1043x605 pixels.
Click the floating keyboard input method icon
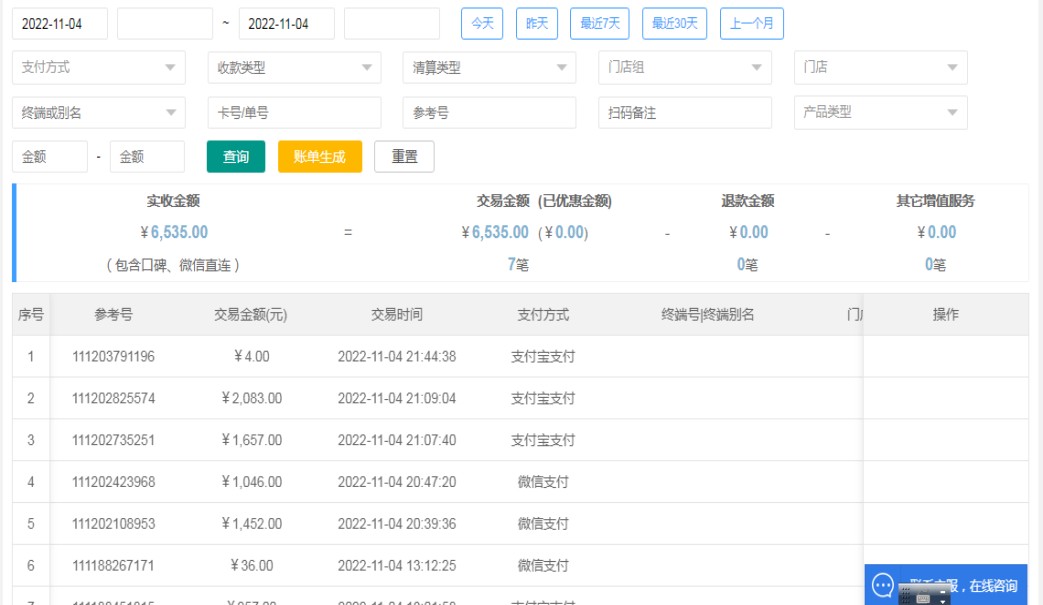pos(923,596)
